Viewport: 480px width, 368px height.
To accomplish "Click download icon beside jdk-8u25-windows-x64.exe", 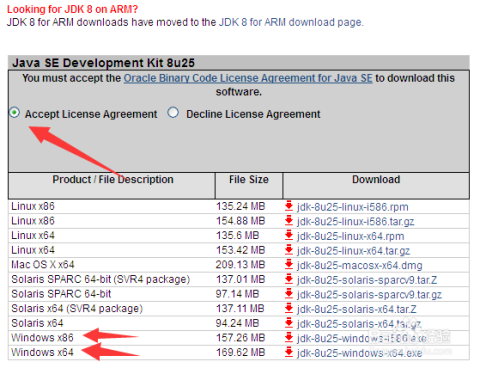I will [289, 352].
